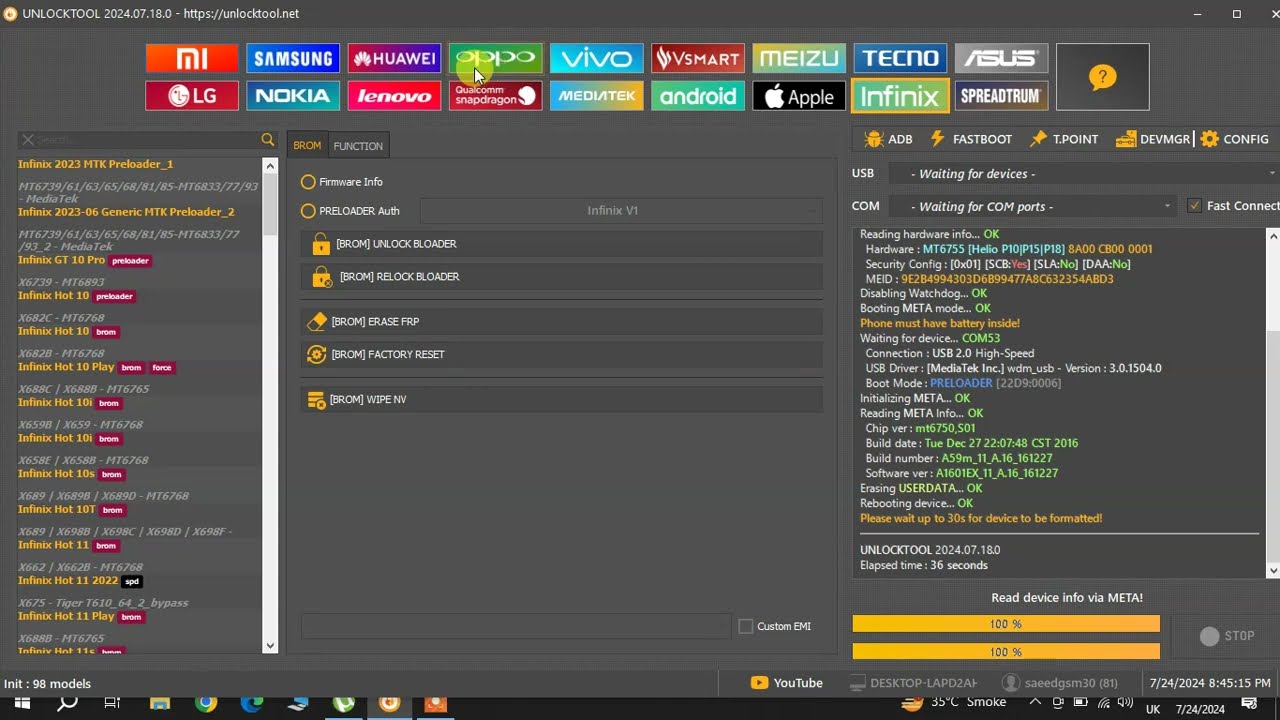Select the Xiaomi MI brand icon

point(192,58)
